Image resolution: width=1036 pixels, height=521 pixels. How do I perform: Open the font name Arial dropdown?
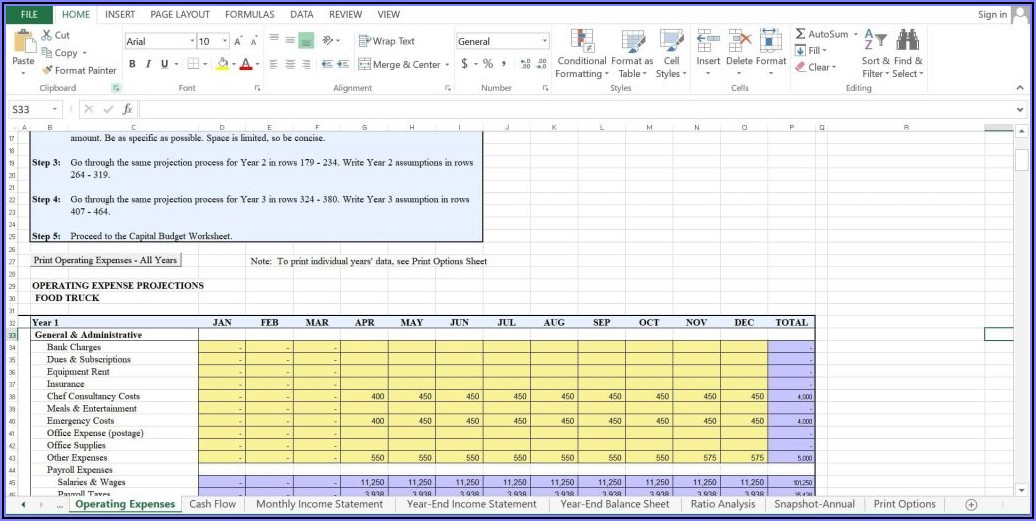[191, 41]
